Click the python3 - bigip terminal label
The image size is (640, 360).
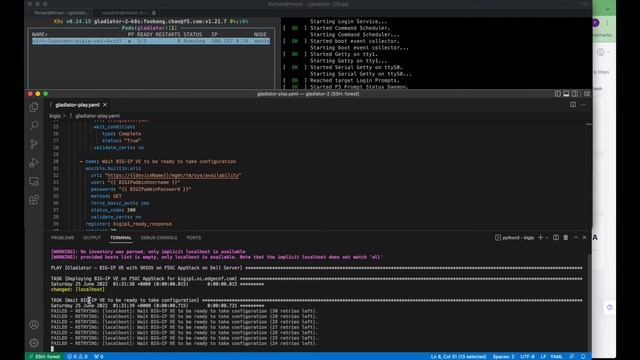515,238
